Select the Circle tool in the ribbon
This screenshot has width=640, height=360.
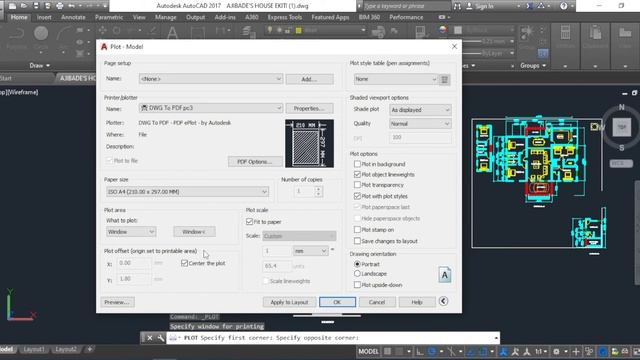(41, 33)
